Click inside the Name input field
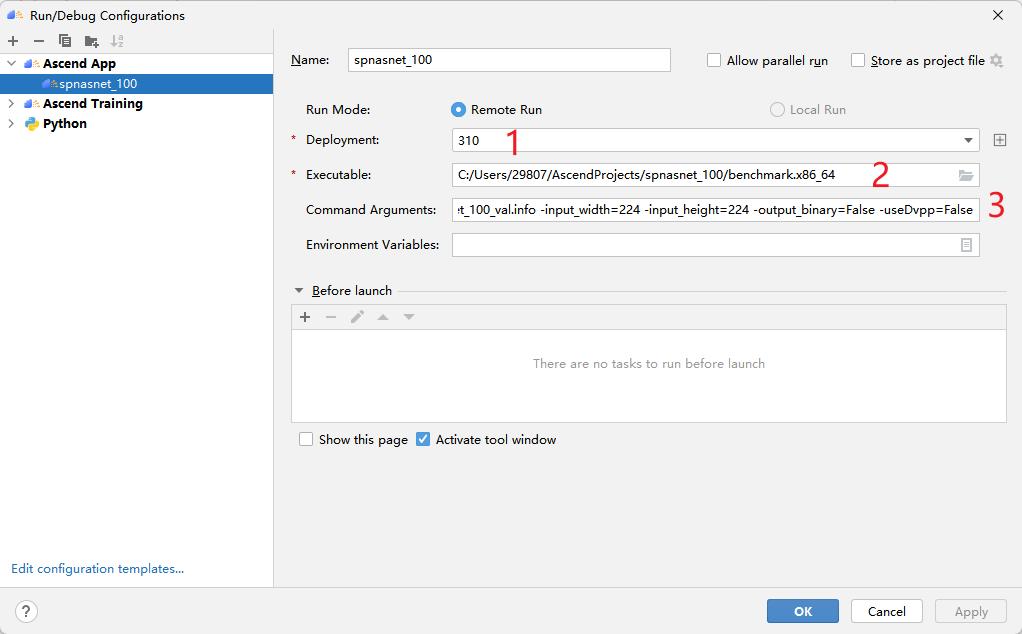 tap(508, 60)
